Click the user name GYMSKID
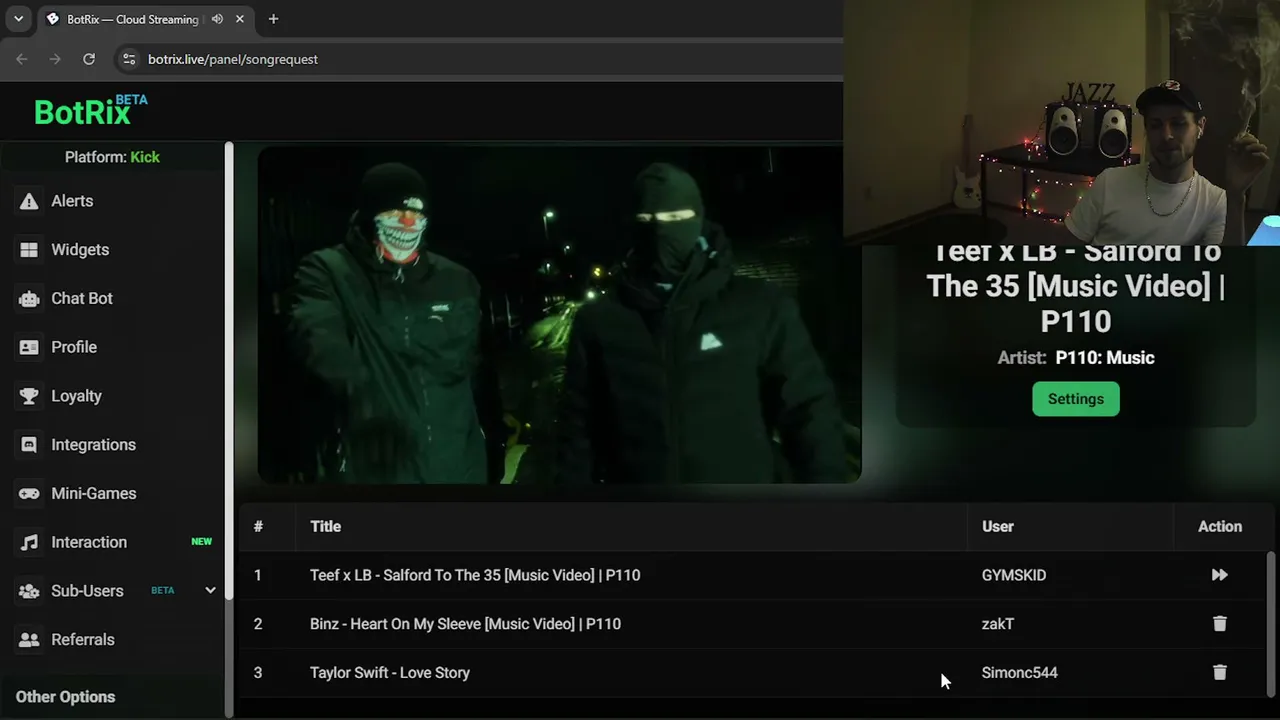 click(x=1014, y=575)
